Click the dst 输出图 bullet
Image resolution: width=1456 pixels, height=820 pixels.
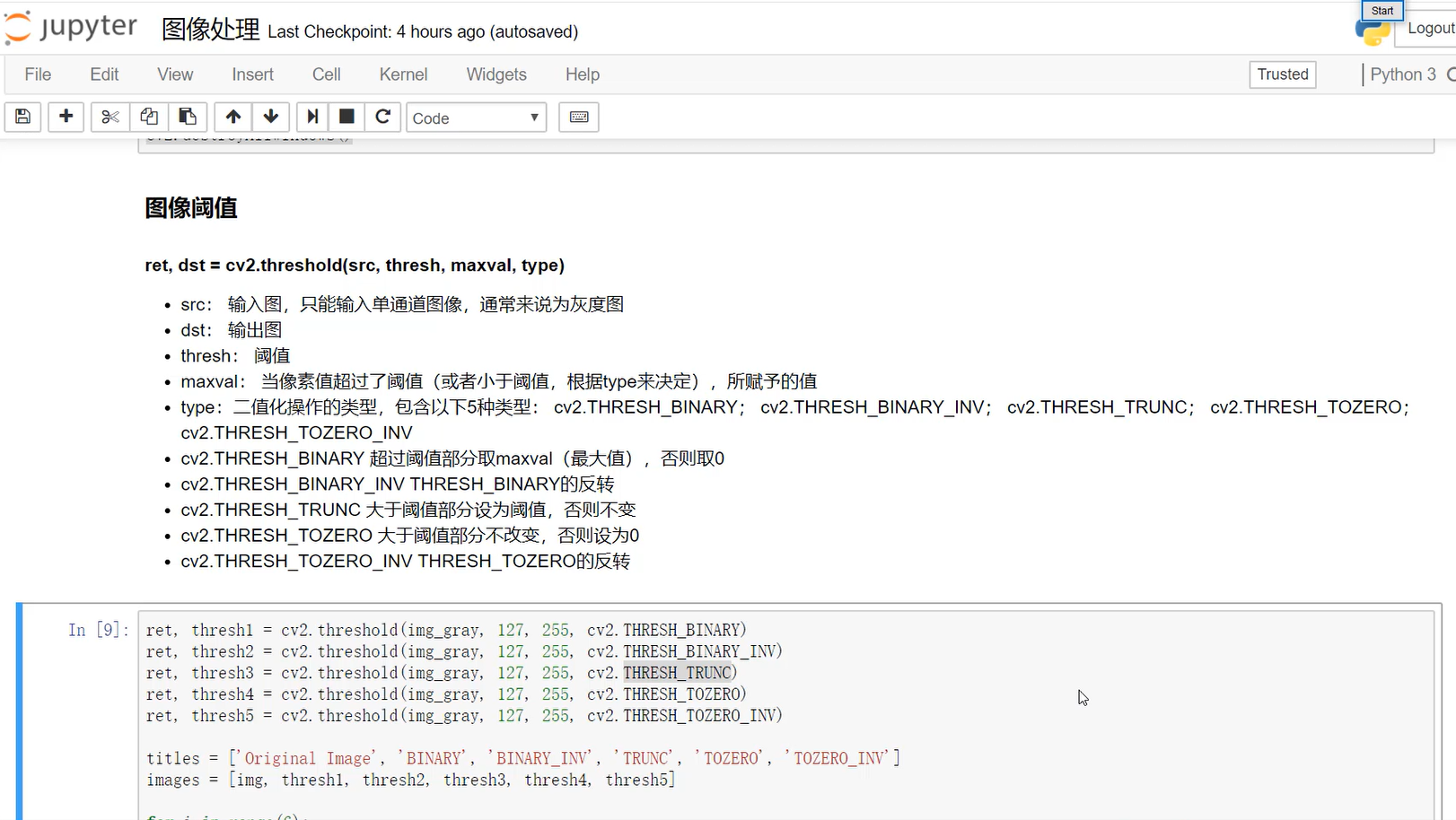coord(232,330)
